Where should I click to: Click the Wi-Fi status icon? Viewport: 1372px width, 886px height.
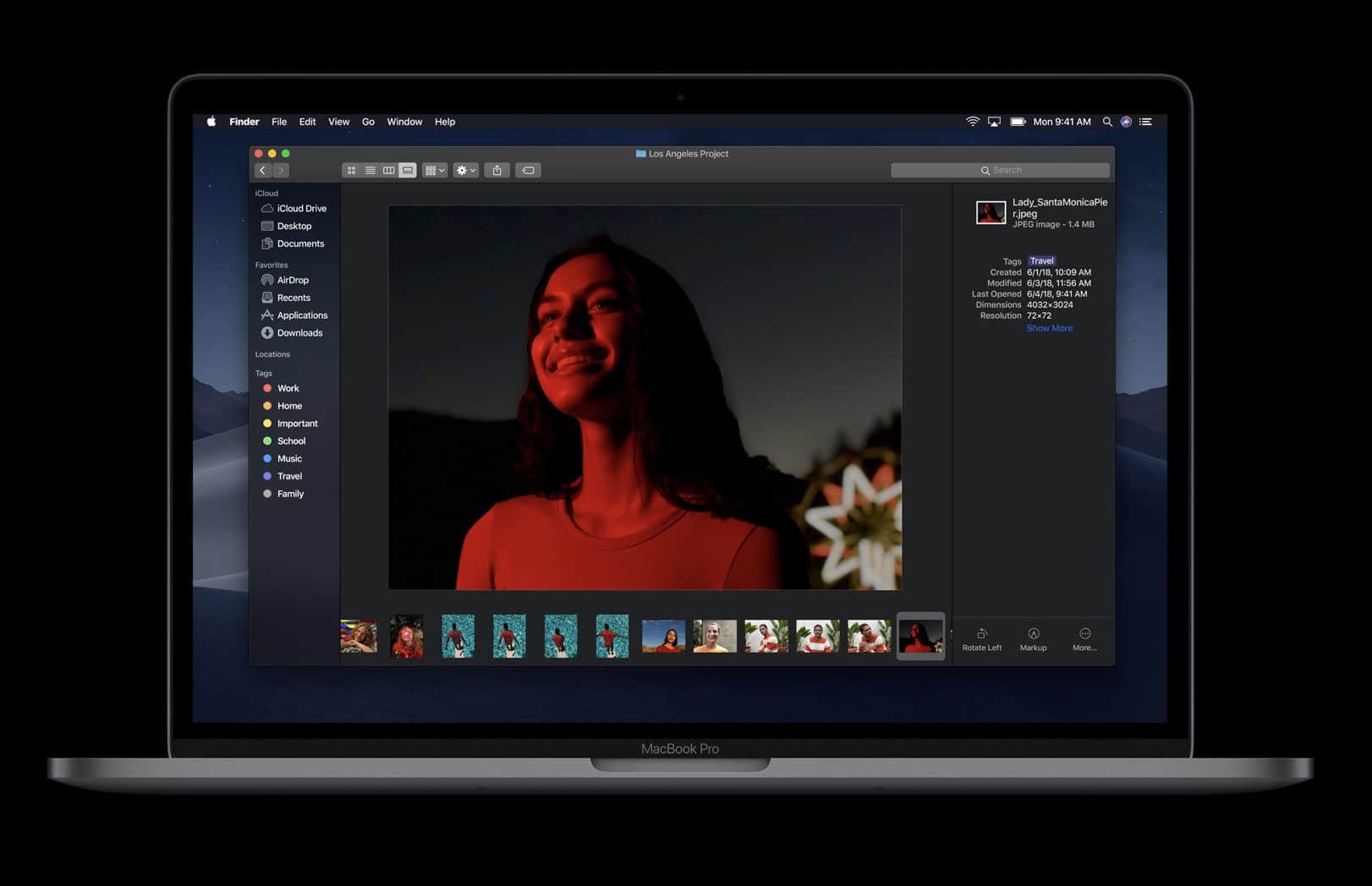pos(973,122)
